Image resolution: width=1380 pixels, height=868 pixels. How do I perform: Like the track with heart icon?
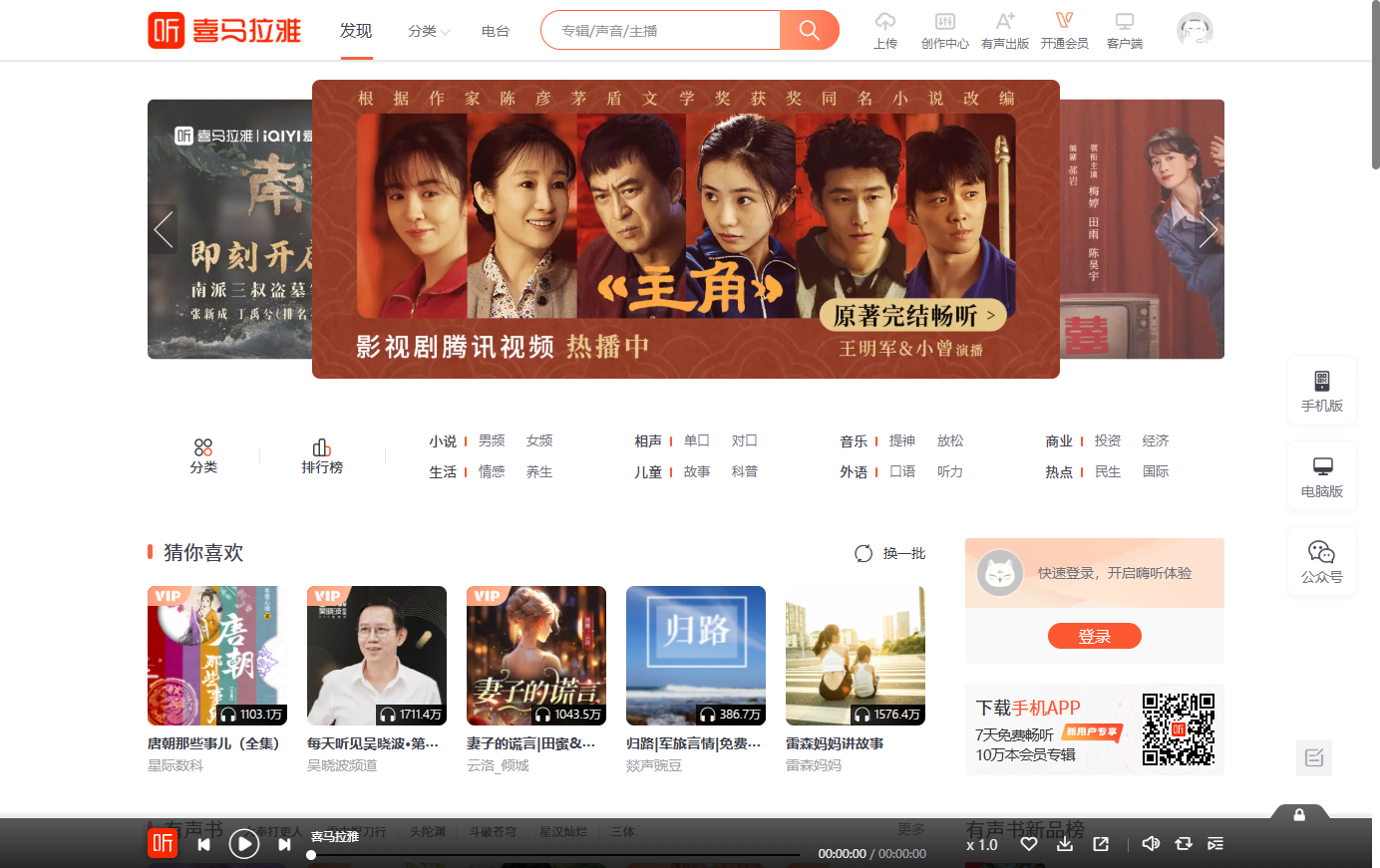pyautogui.click(x=1029, y=844)
